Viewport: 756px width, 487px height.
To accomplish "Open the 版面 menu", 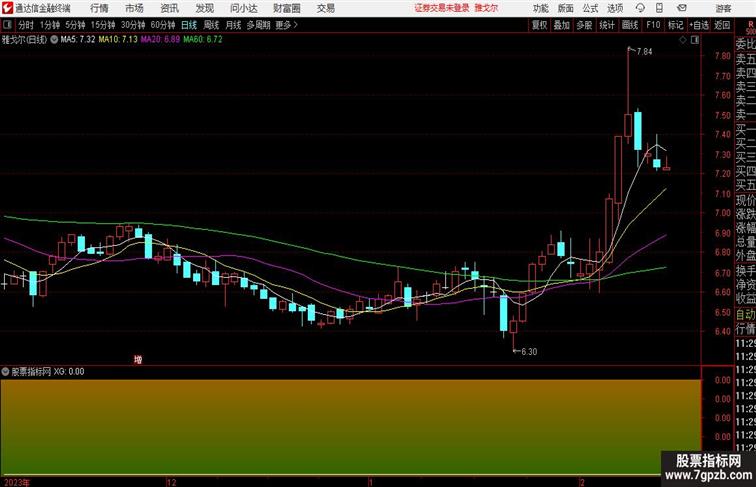I will tap(566, 9).
